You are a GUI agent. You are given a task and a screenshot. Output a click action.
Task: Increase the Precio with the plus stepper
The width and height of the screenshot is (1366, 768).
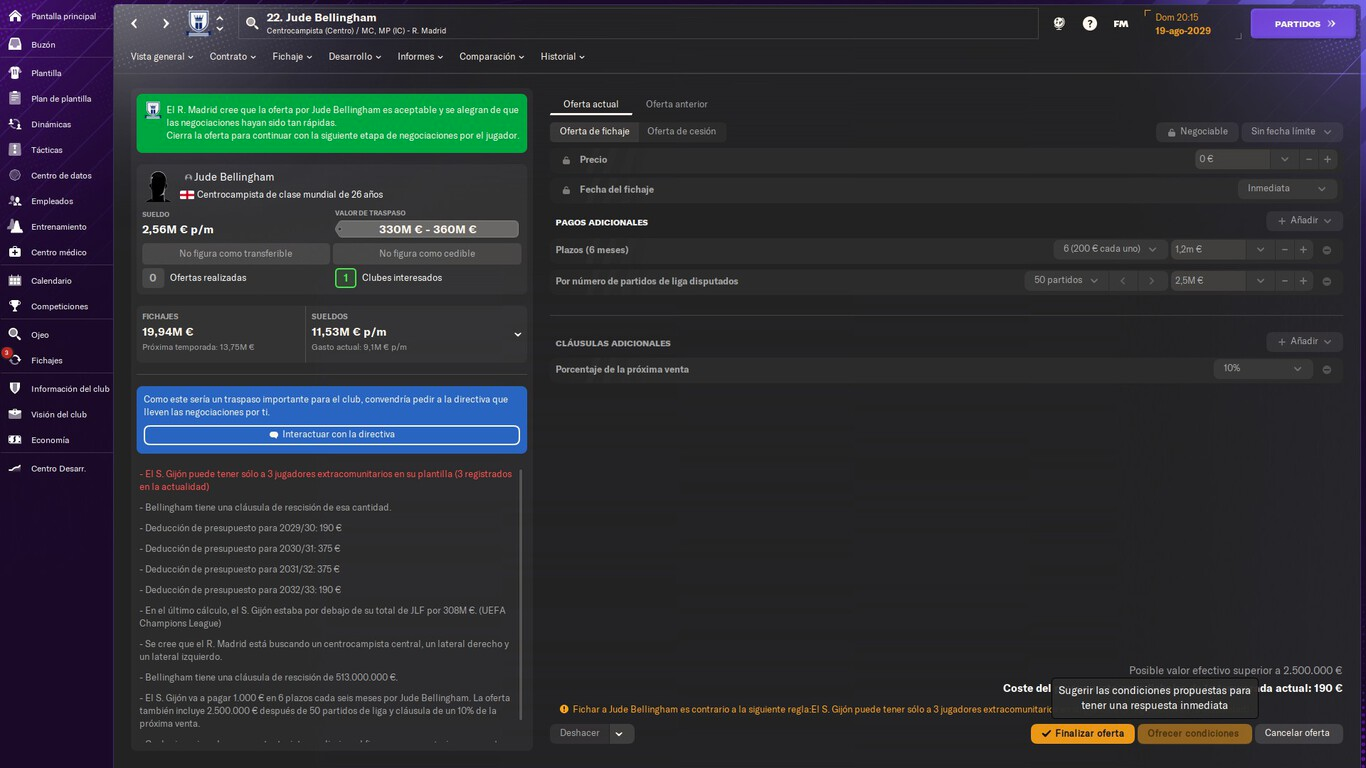tap(1327, 160)
